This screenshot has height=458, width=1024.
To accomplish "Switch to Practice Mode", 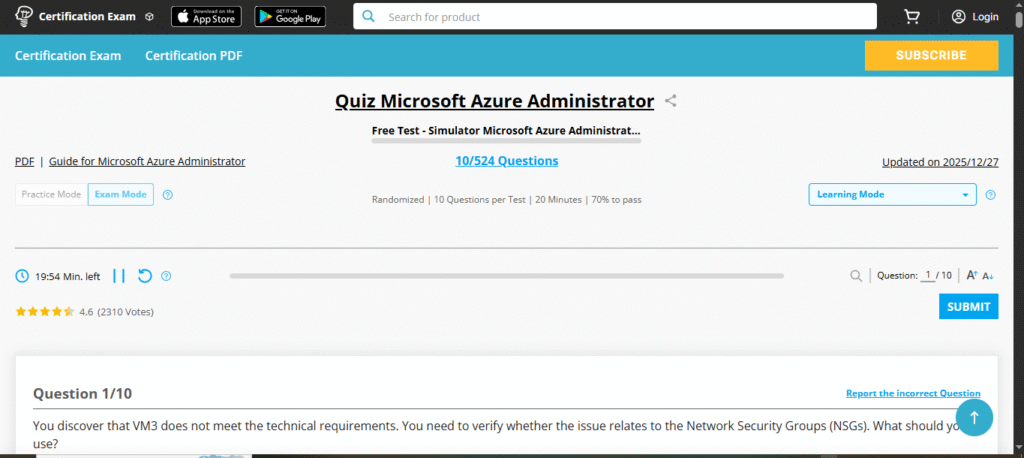I will click(x=51, y=195).
